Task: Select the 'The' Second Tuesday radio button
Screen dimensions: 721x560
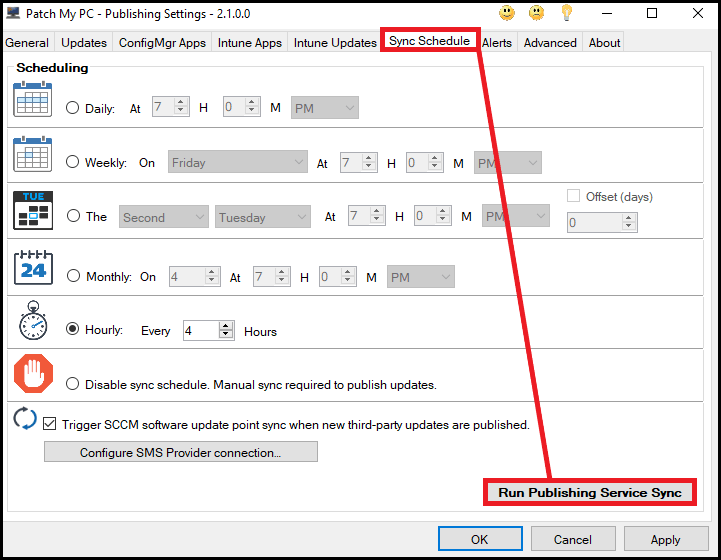Action: (73, 216)
